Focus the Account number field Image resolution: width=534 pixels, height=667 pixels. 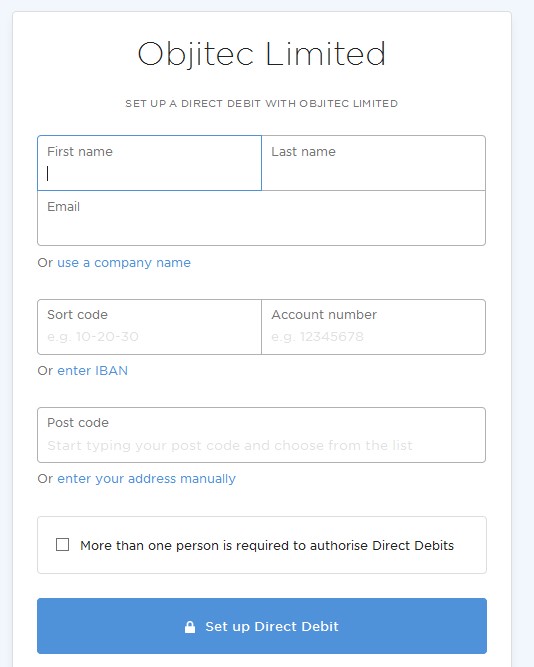(x=374, y=327)
